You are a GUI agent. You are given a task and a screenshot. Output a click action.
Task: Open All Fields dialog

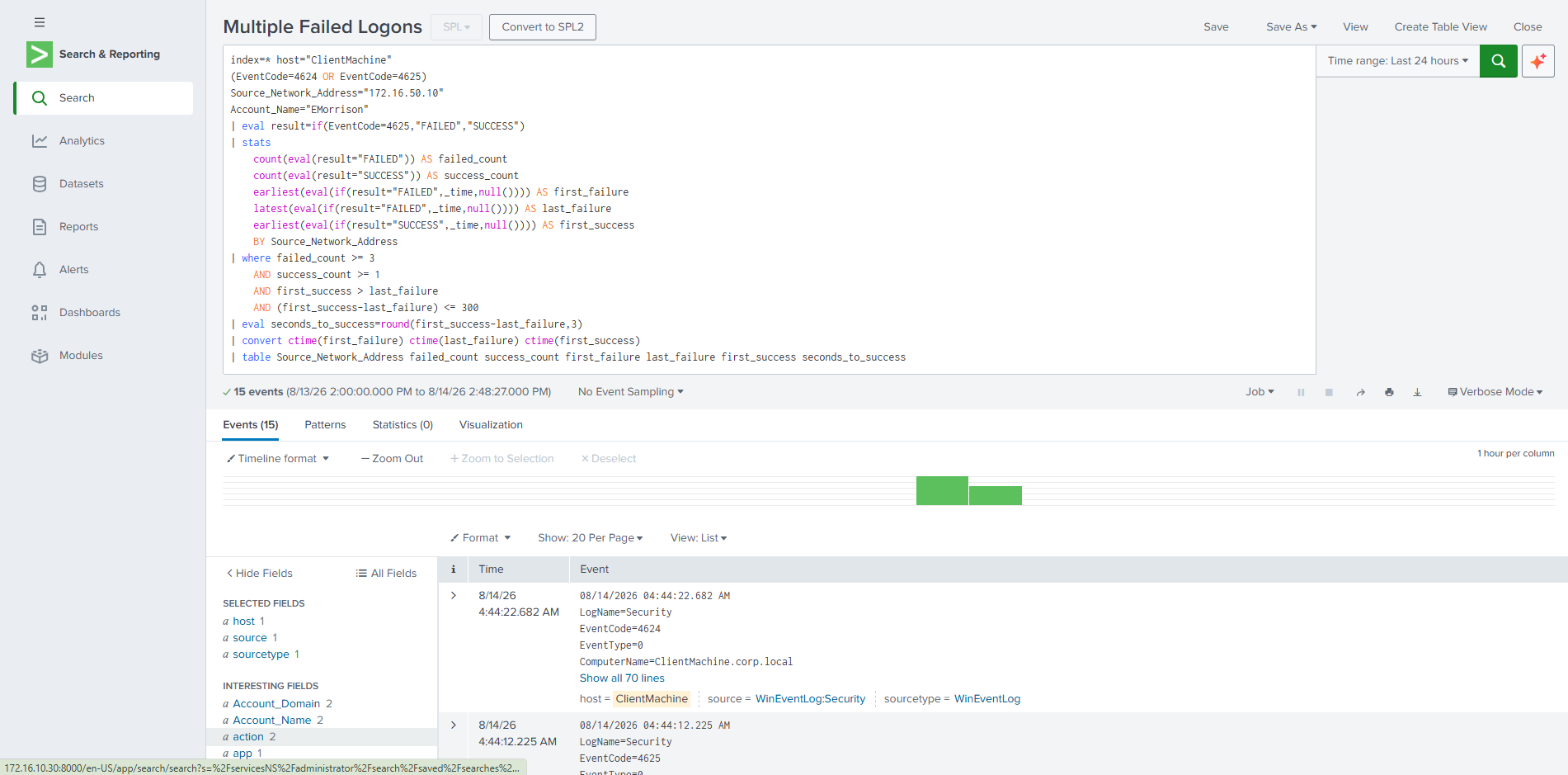coord(386,574)
